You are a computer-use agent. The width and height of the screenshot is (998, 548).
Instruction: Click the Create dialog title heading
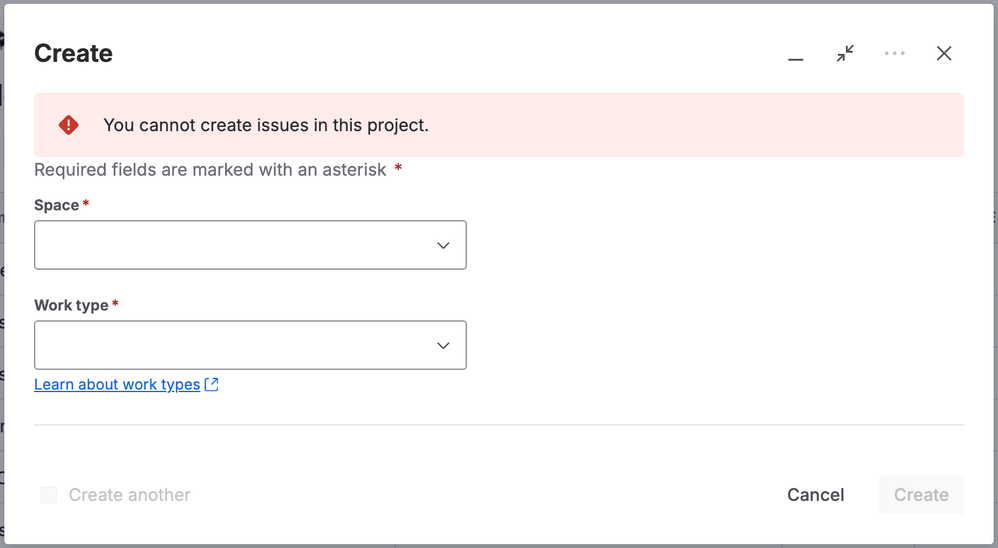pyautogui.click(x=73, y=53)
